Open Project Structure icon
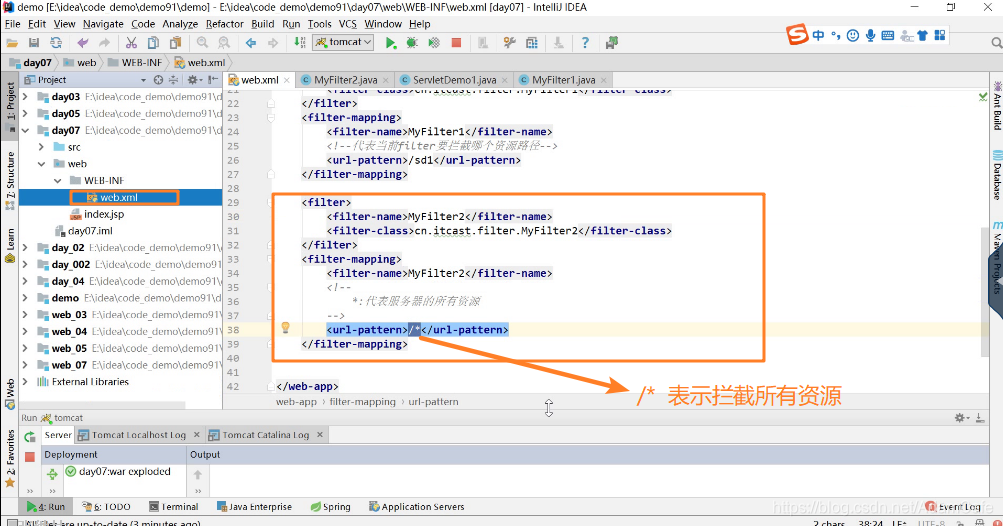The width and height of the screenshot is (1003, 526). [x=532, y=43]
